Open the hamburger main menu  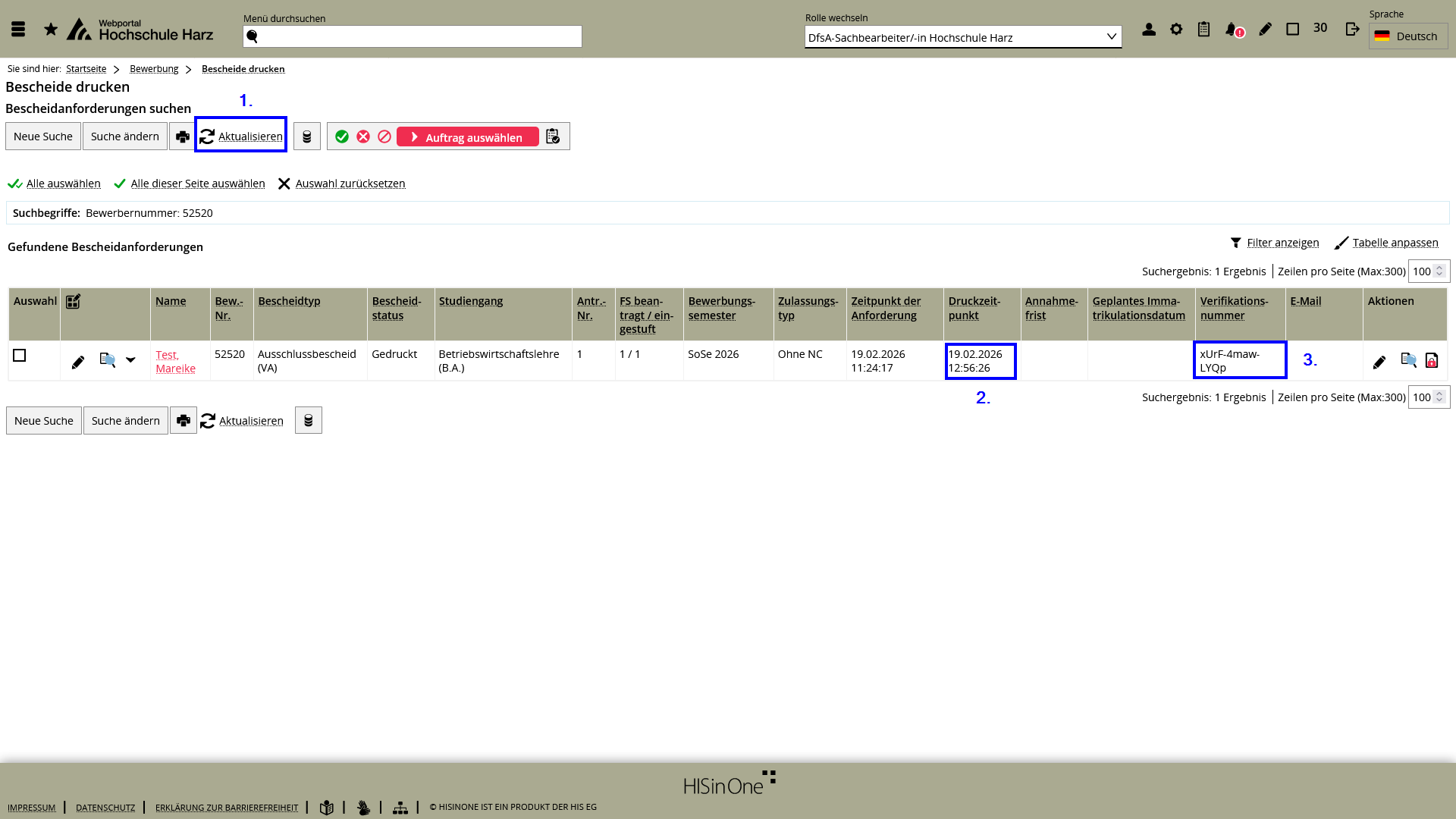click(18, 30)
